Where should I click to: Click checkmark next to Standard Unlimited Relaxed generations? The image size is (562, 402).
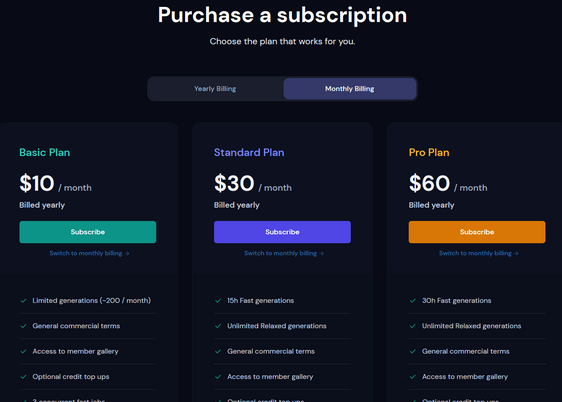[218, 326]
